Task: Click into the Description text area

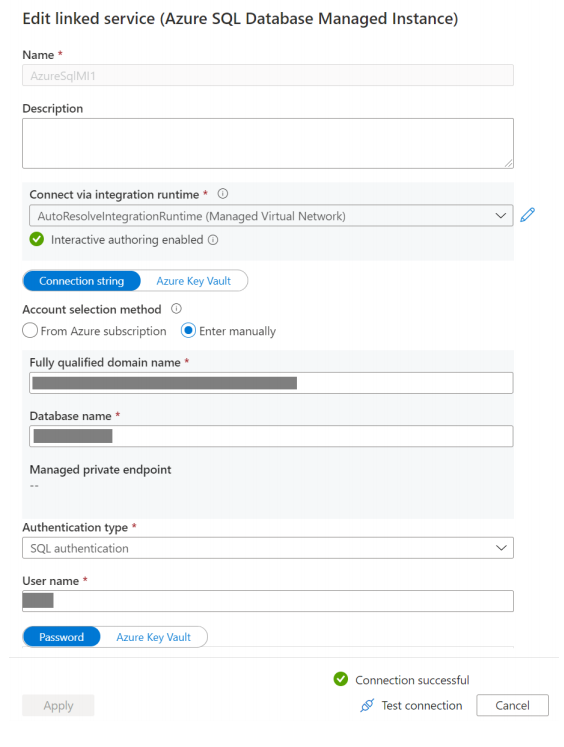Action: click(268, 143)
